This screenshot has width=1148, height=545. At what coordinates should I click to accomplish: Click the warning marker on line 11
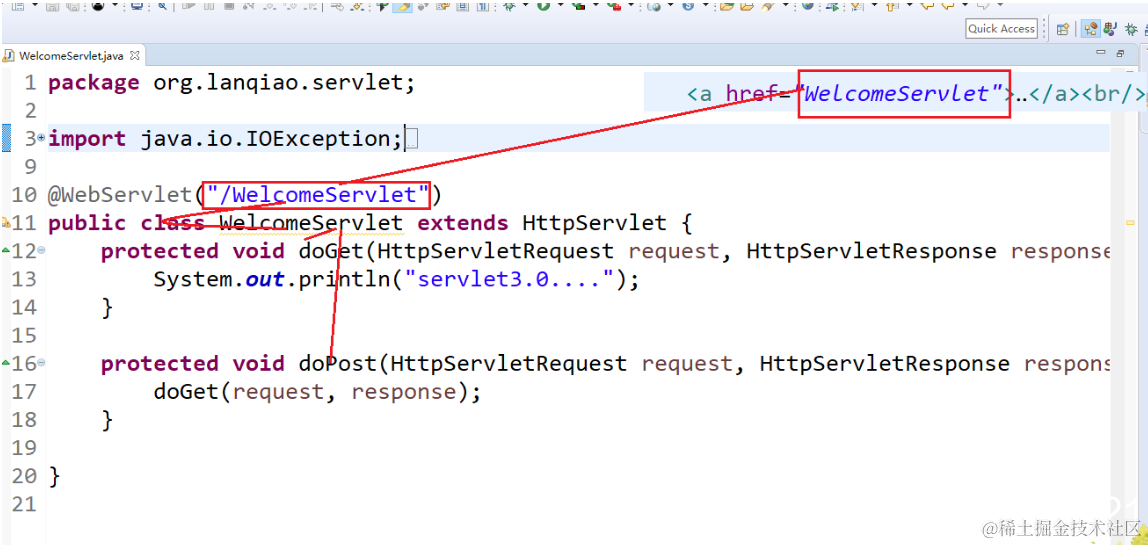[6, 223]
